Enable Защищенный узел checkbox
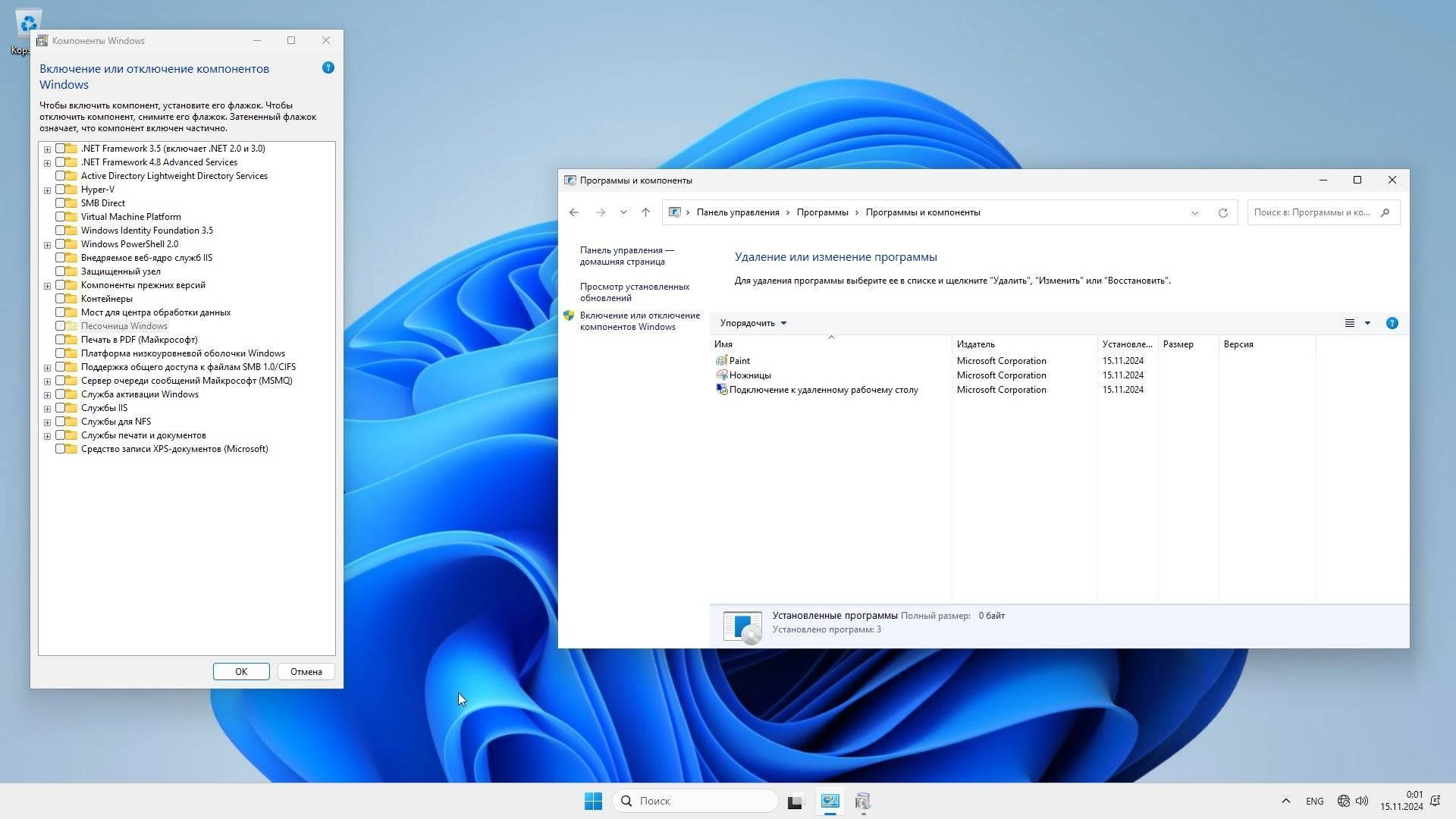 click(x=60, y=271)
